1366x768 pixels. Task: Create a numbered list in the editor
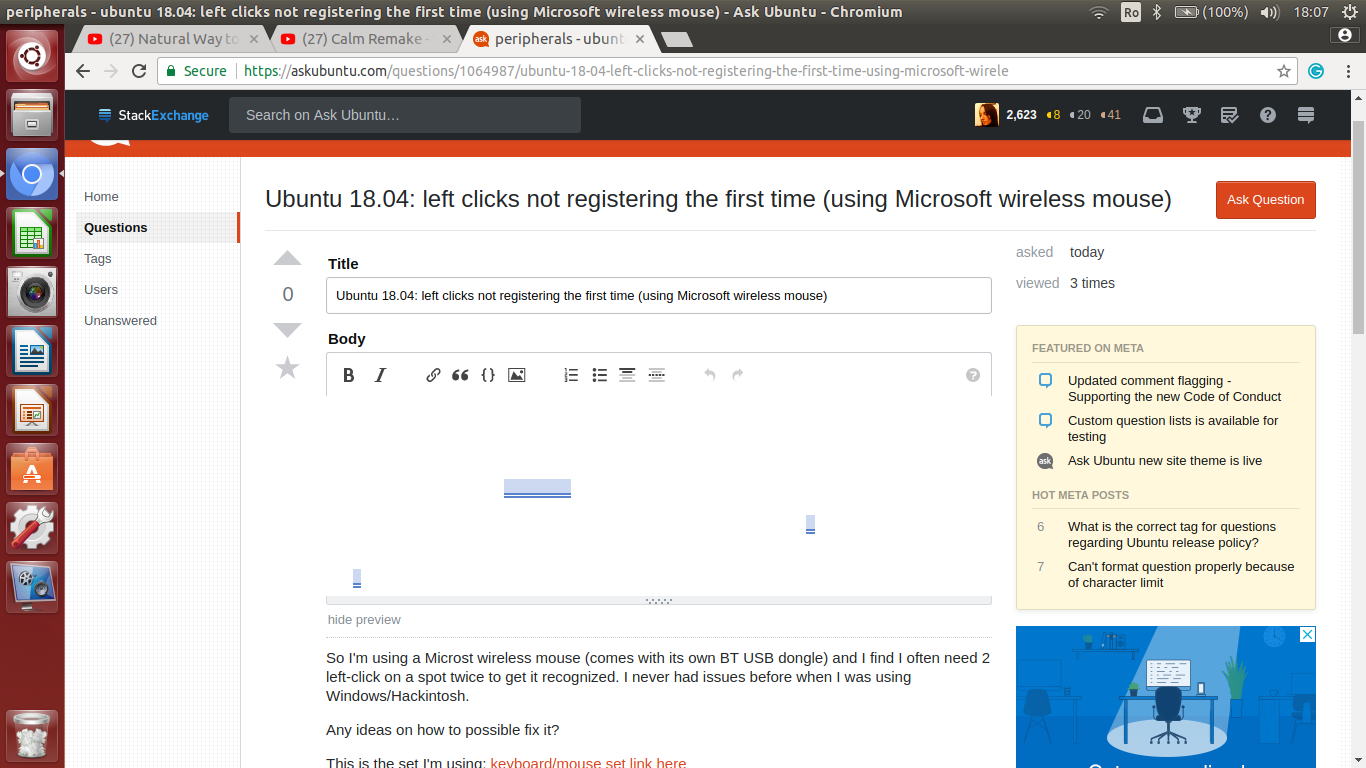pos(571,375)
